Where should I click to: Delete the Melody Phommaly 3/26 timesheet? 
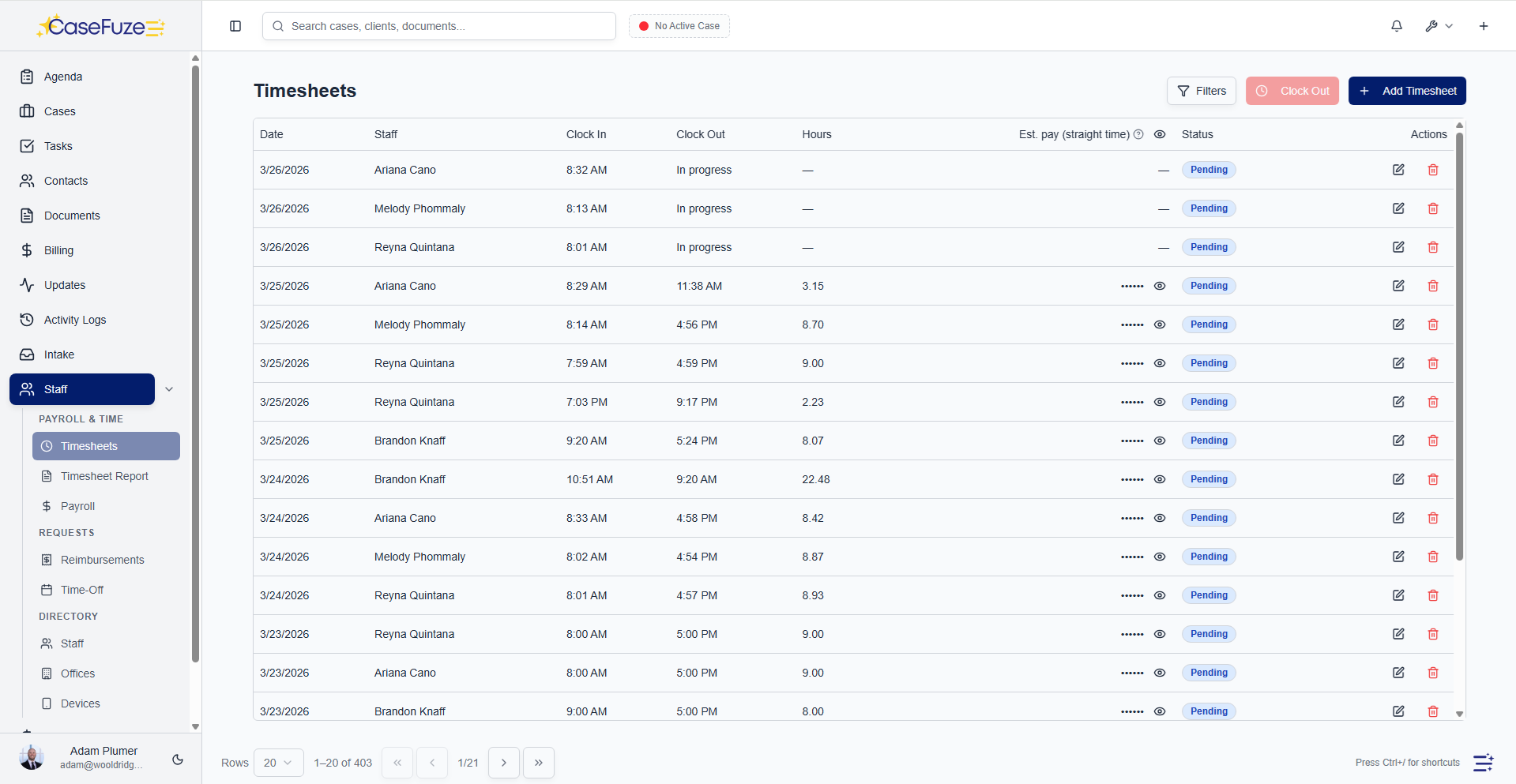(x=1433, y=208)
